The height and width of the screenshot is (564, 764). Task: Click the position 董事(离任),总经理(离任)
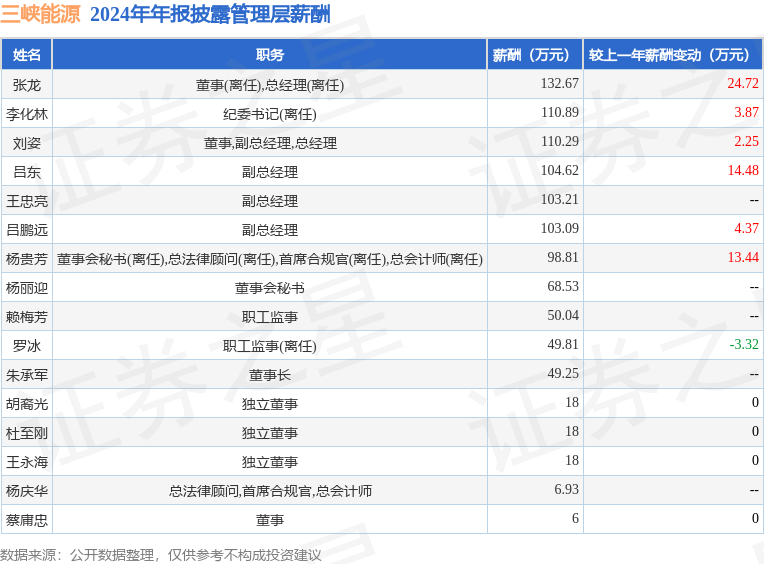coord(269,85)
